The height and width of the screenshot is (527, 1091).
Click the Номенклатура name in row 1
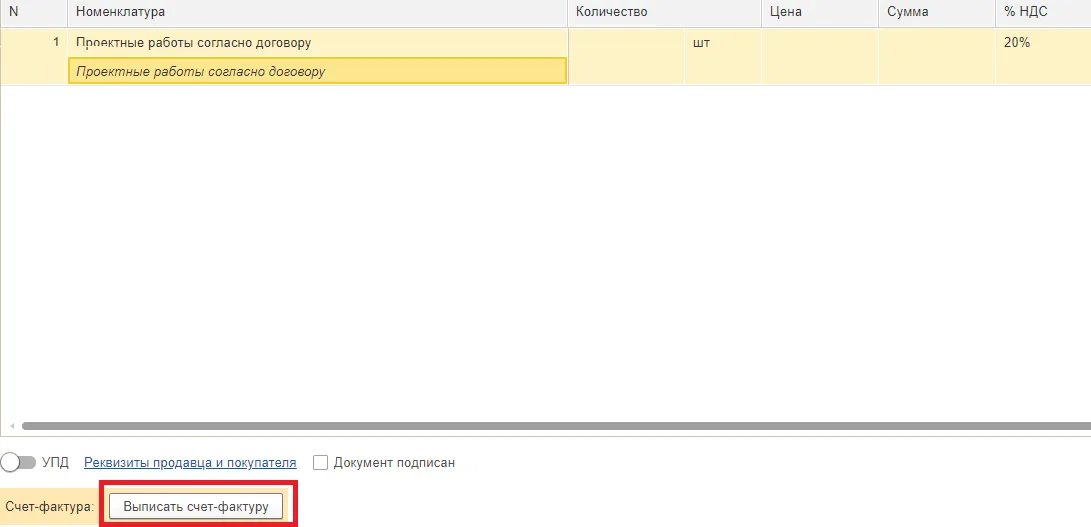click(193, 42)
